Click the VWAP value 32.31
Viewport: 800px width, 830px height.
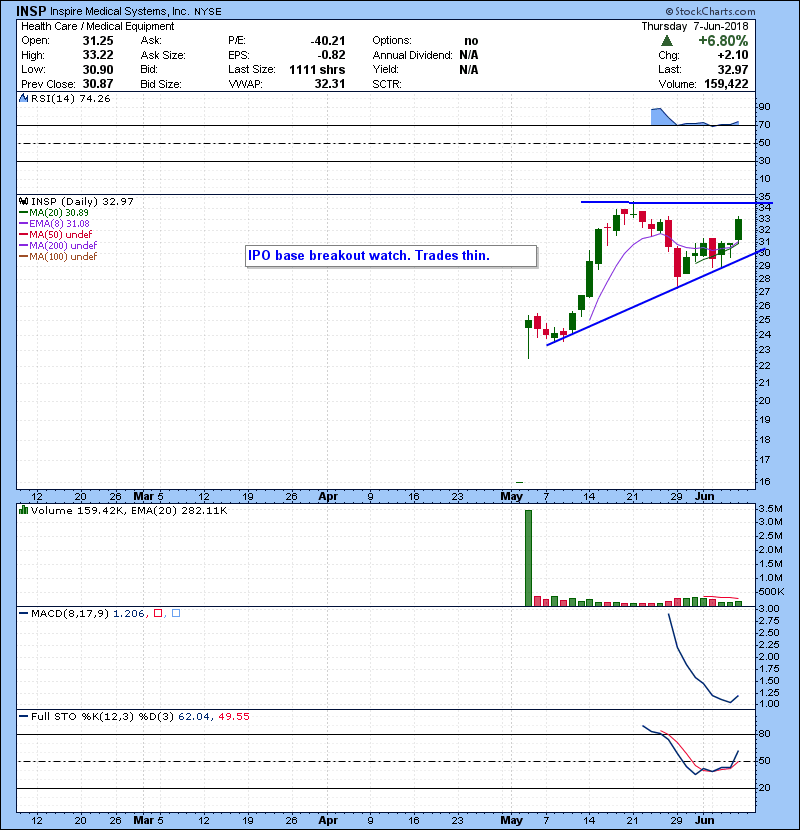pos(330,84)
